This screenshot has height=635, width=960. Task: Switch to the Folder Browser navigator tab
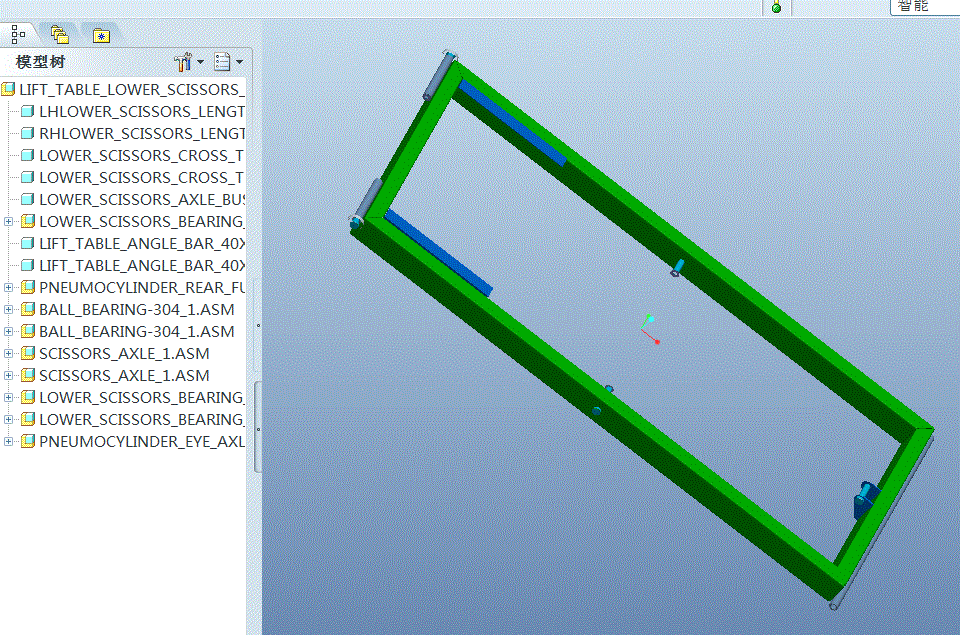point(59,35)
